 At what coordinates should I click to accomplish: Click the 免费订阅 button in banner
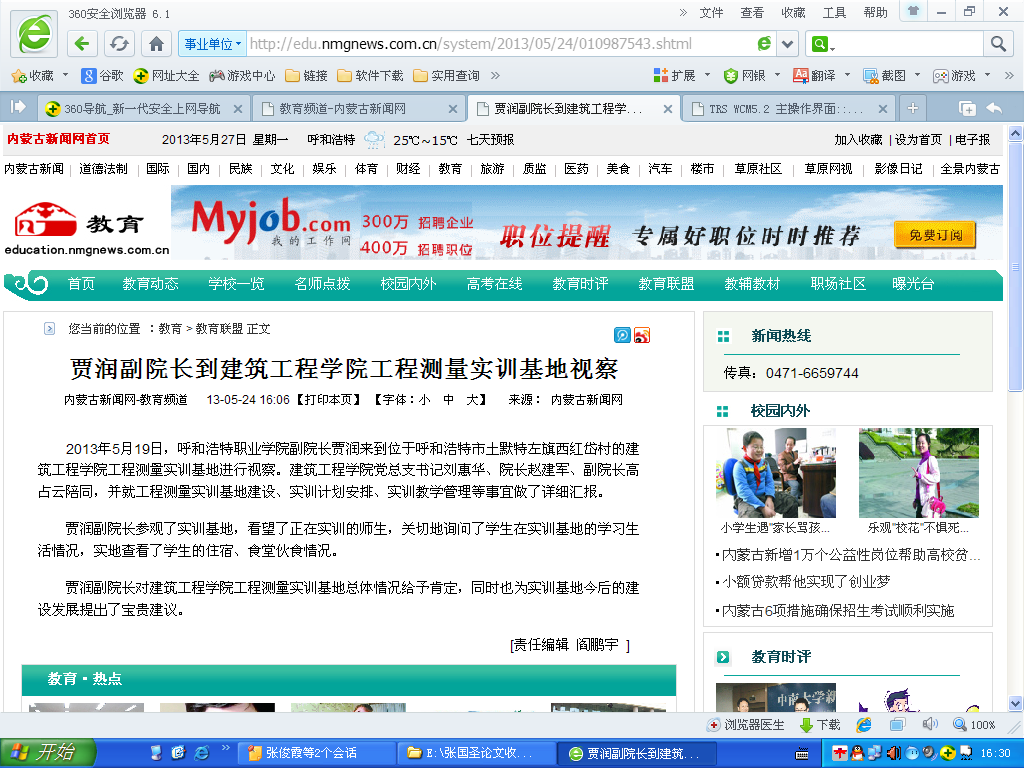pos(935,236)
